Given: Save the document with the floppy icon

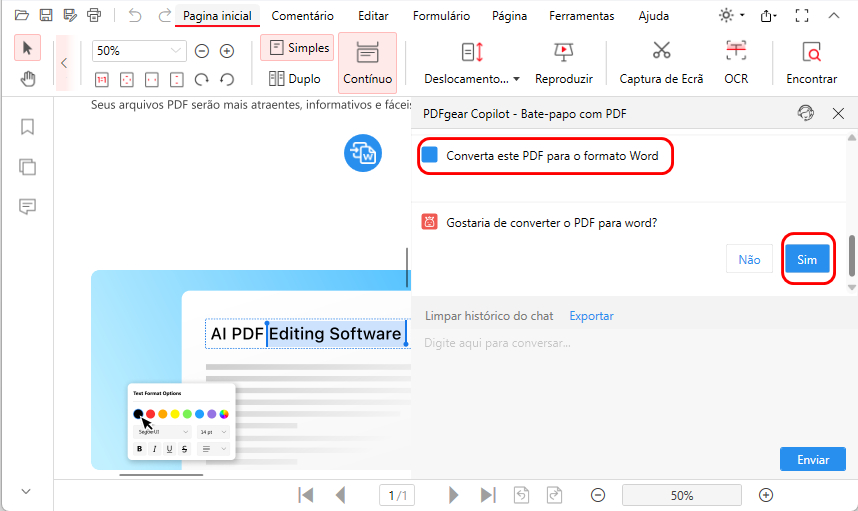Looking at the screenshot, I should click(46, 15).
